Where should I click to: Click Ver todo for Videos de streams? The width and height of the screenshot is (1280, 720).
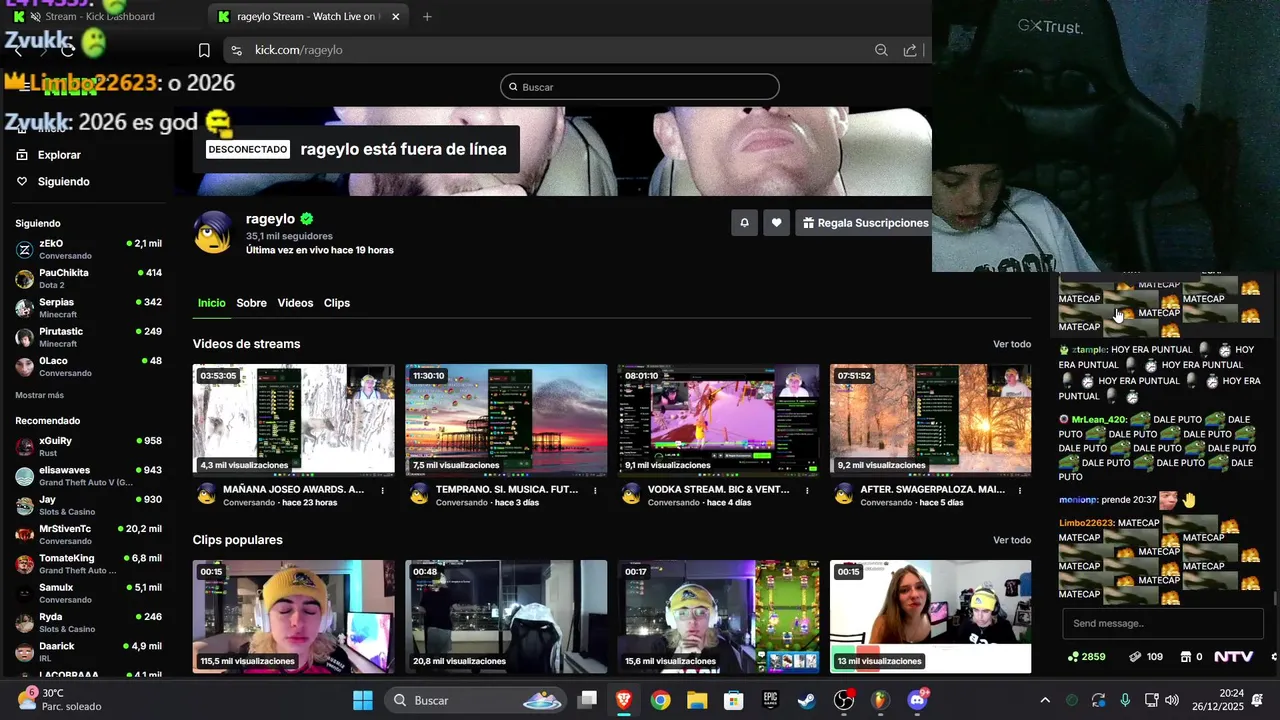pyautogui.click(x=1012, y=344)
